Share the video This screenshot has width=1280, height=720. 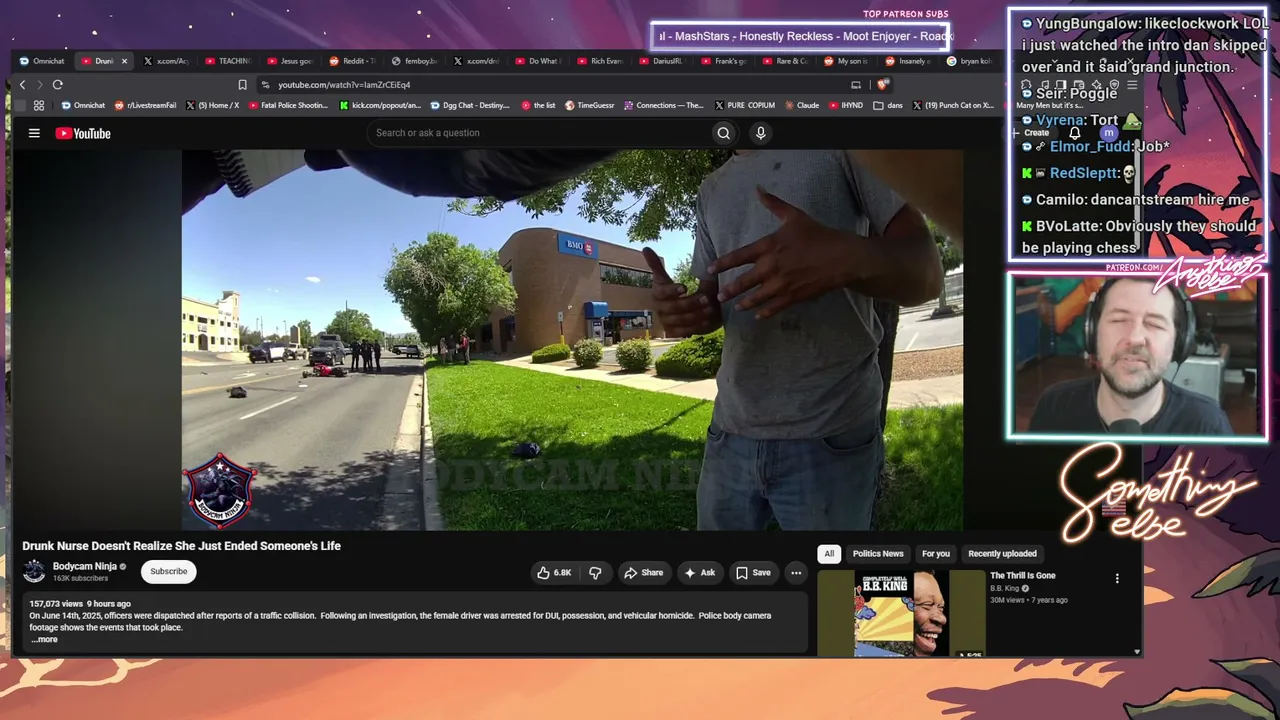pos(643,573)
